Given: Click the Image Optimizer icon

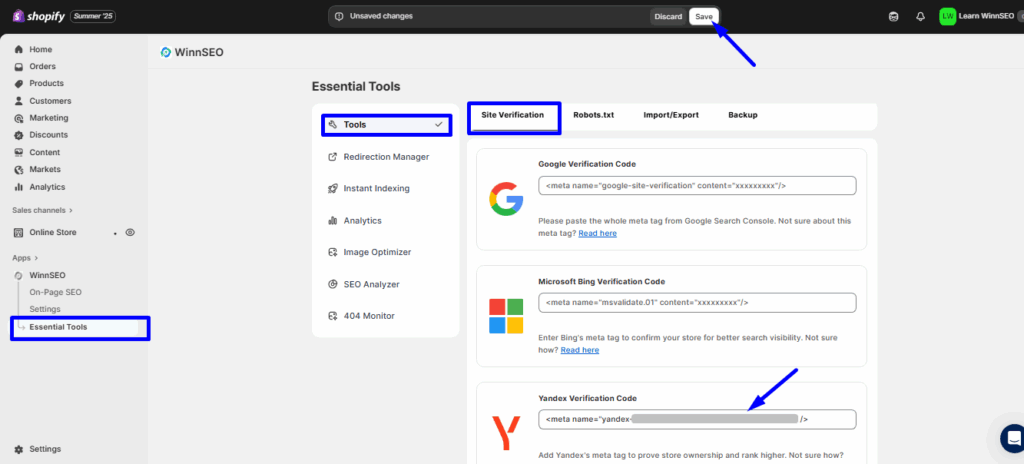Looking at the screenshot, I should pyautogui.click(x=332, y=252).
